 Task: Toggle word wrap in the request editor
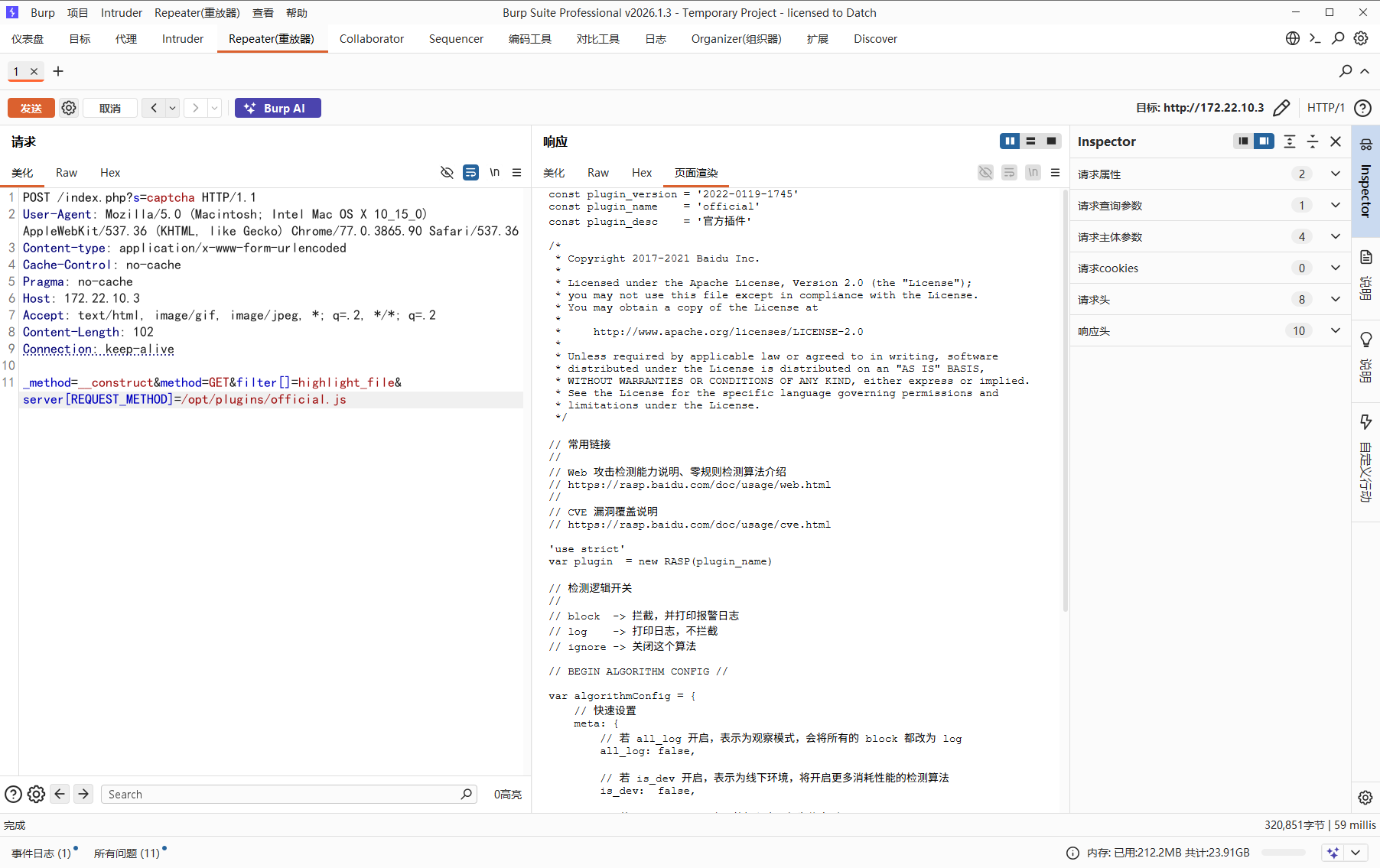[471, 173]
